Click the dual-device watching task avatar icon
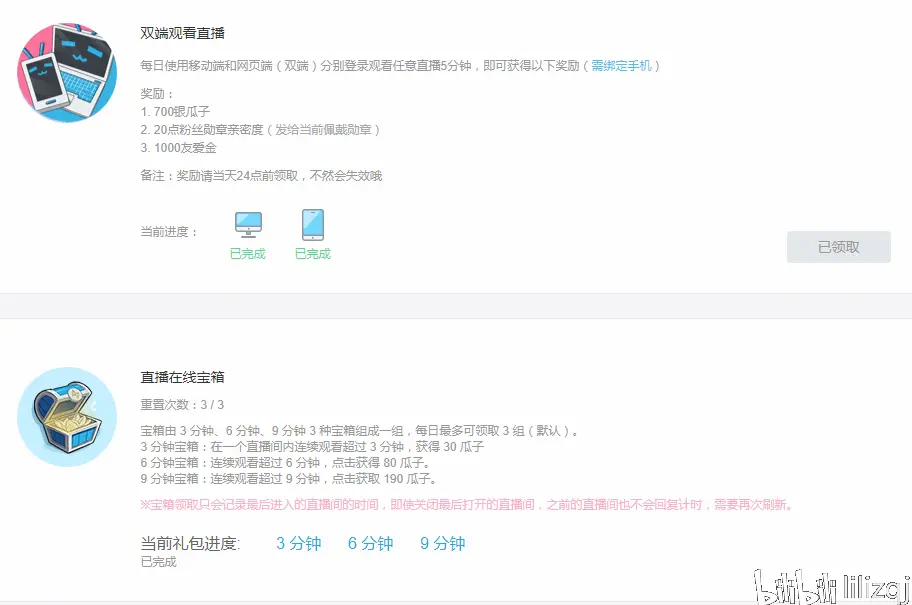Screen dimensions: 912x605 (67, 73)
